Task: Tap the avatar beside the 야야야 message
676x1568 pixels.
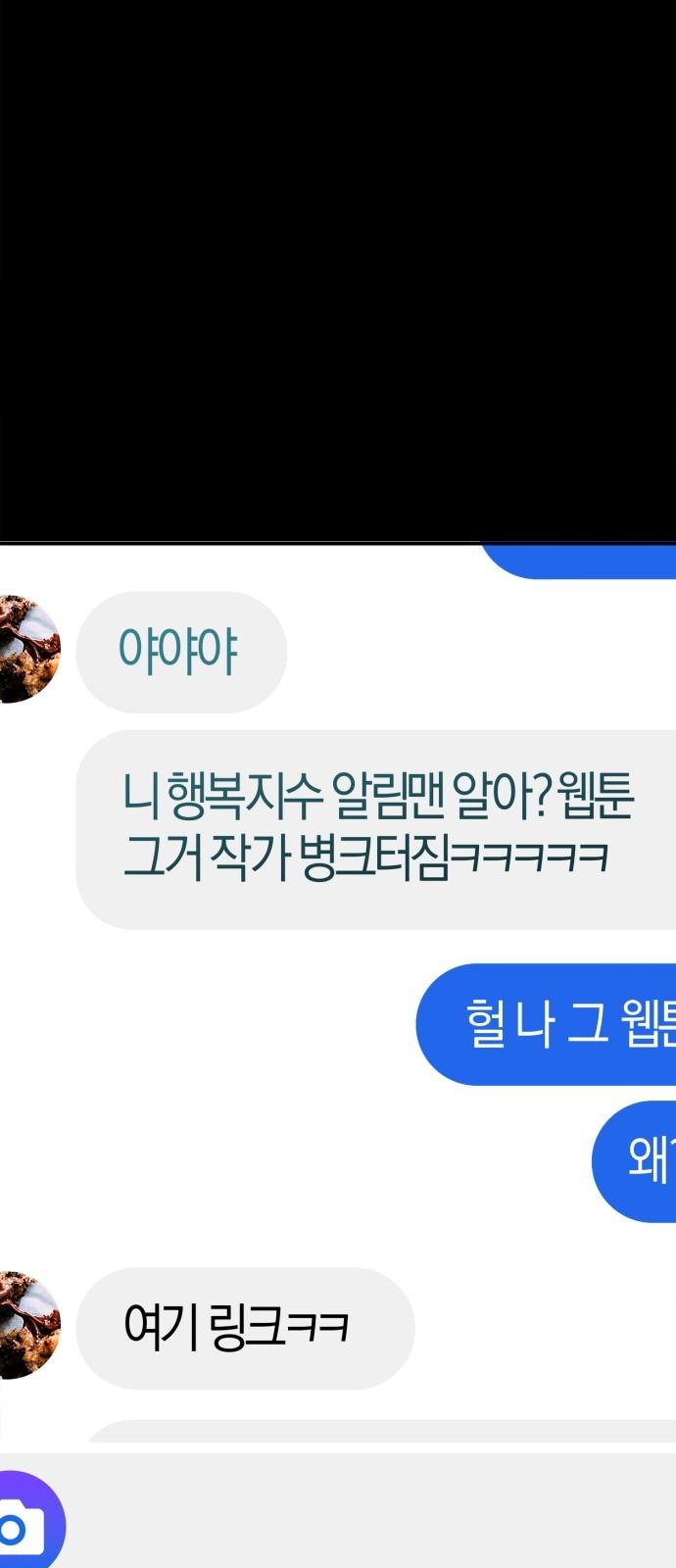Action: coord(28,649)
